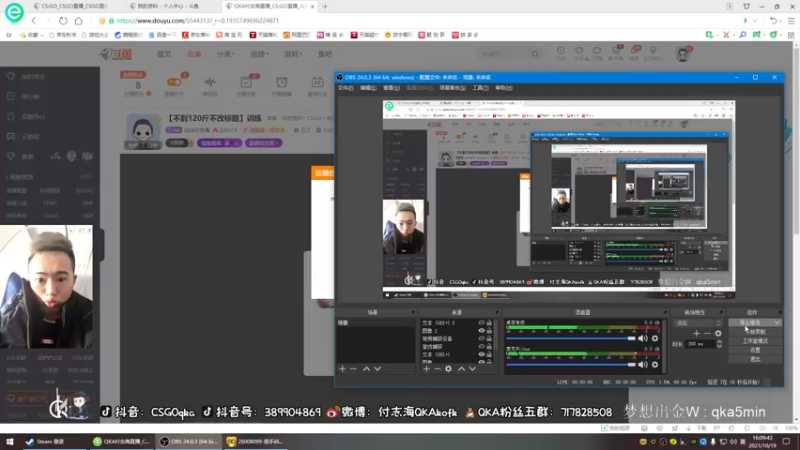Toggle visibility of 文本 (GDI+) 2 source

[481, 323]
